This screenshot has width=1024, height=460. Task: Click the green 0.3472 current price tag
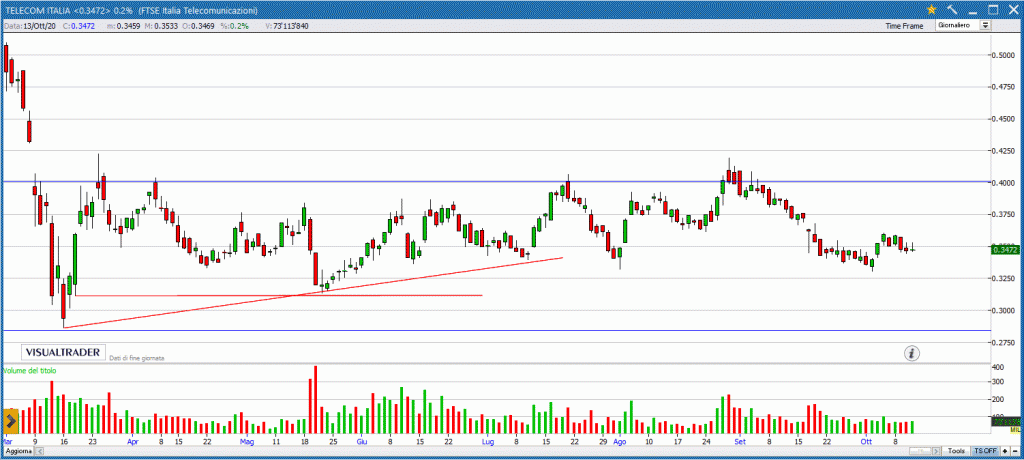[x=1005, y=250]
